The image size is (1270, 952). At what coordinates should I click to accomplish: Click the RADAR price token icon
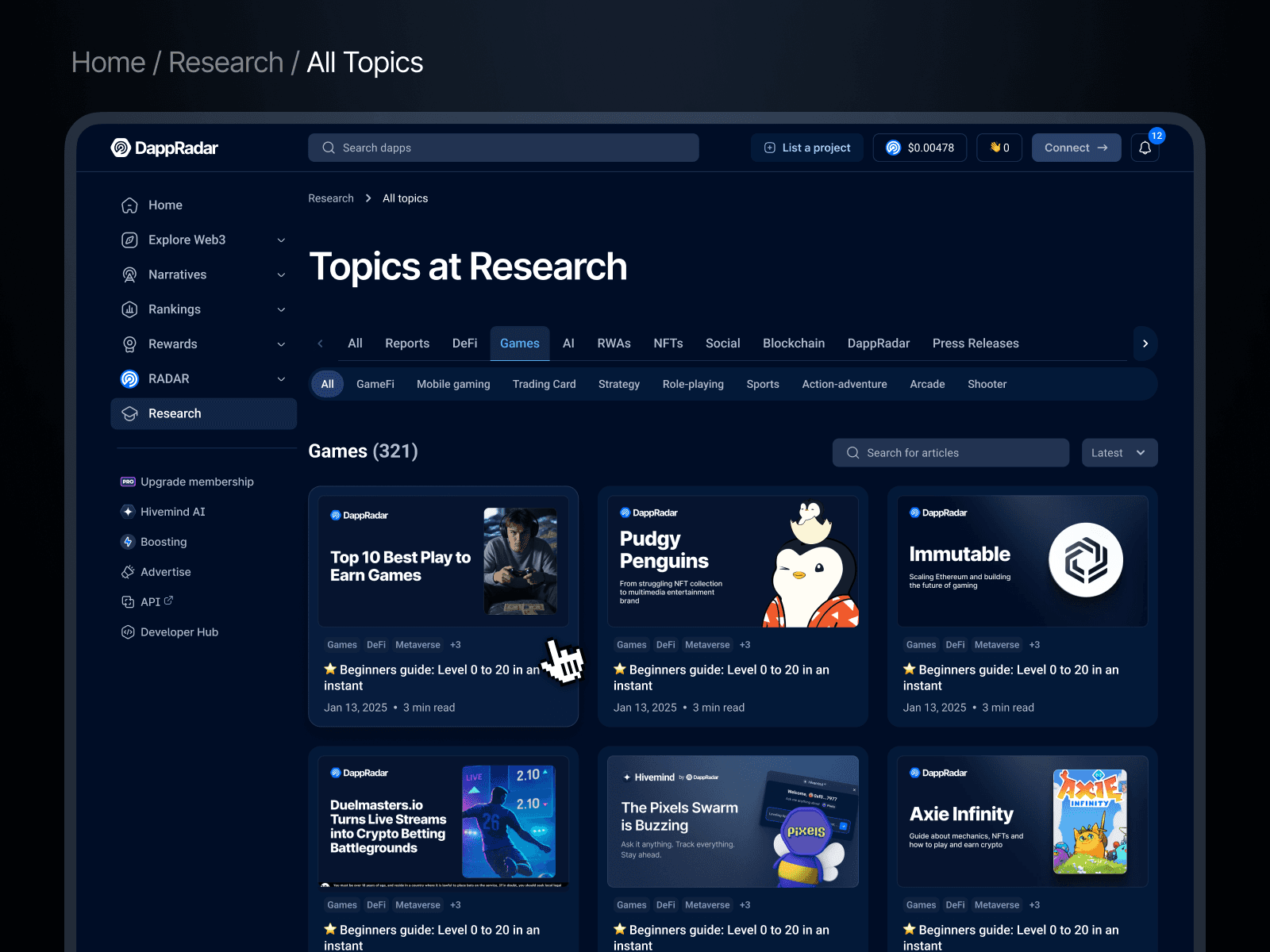click(893, 148)
